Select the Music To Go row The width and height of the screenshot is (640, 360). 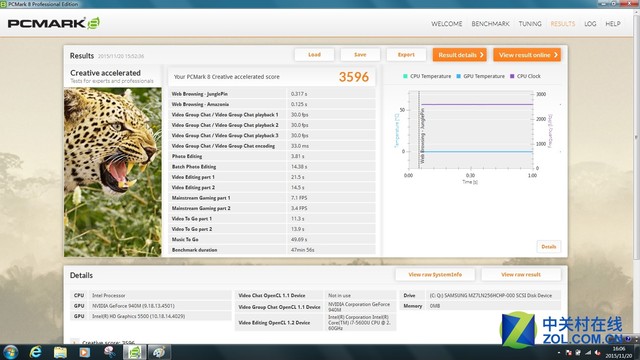click(272, 240)
